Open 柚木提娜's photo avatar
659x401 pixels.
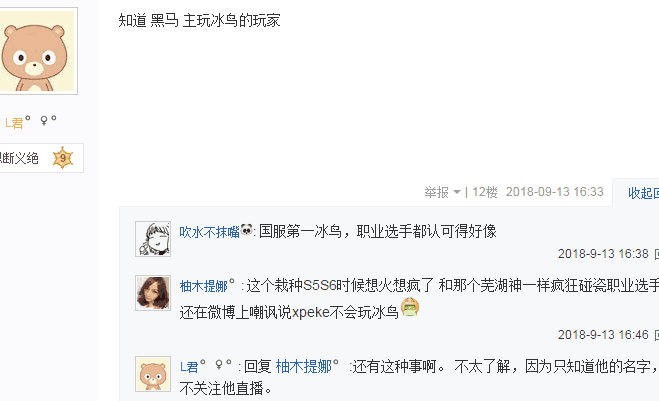[153, 293]
